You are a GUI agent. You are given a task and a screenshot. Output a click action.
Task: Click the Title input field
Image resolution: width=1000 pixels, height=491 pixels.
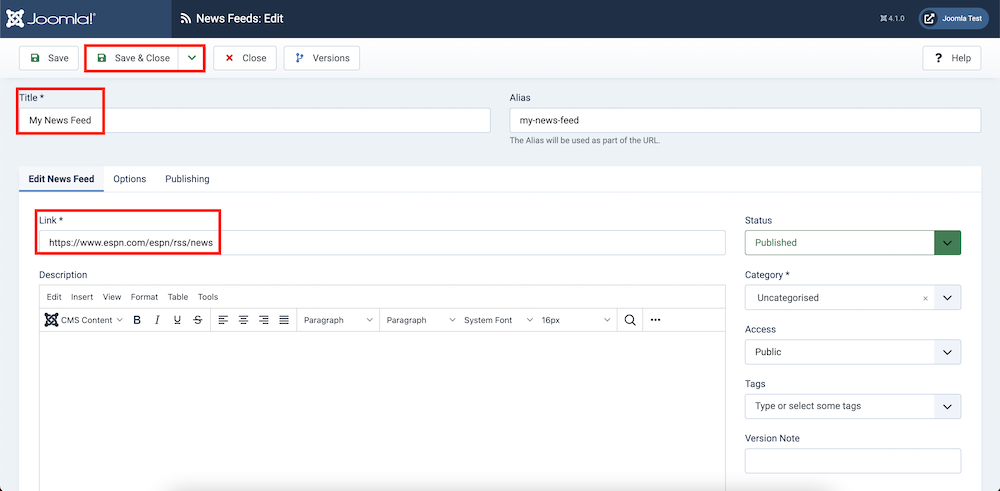pyautogui.click(x=254, y=120)
